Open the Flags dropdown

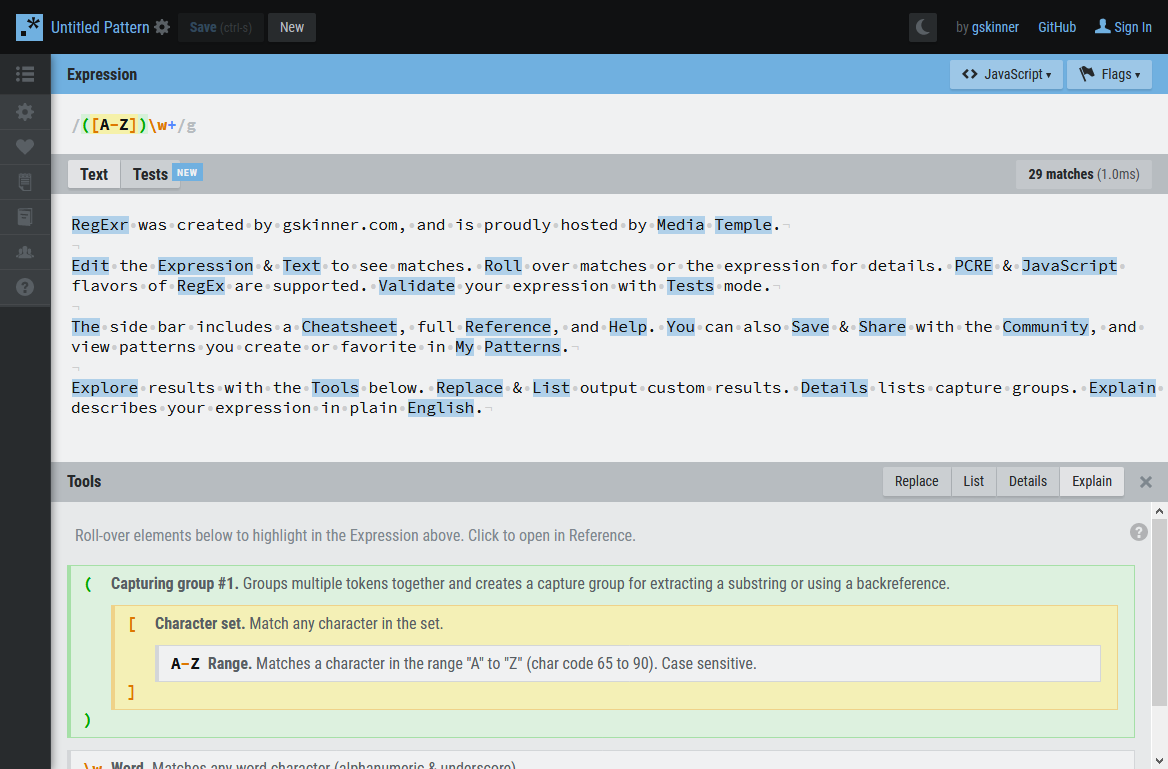coord(1109,75)
